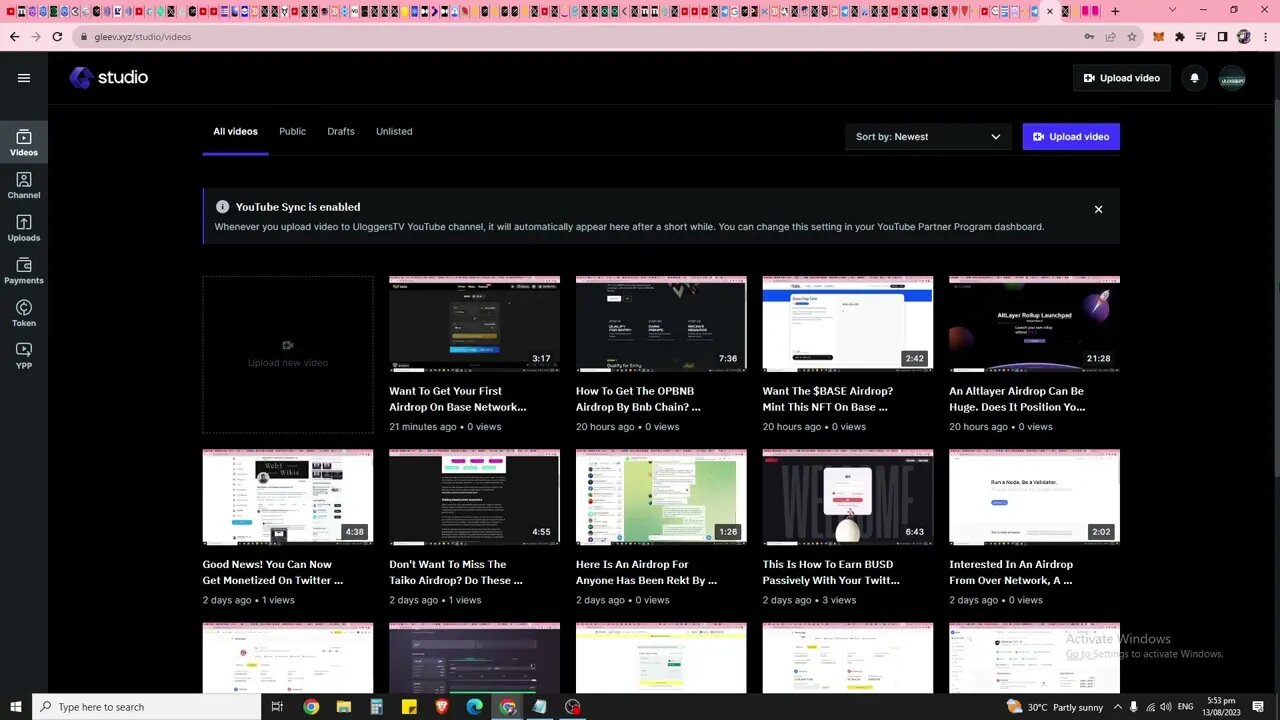Open thumbnail of 1:26 Rekt airdrop video
1280x720 pixels.
(x=661, y=497)
